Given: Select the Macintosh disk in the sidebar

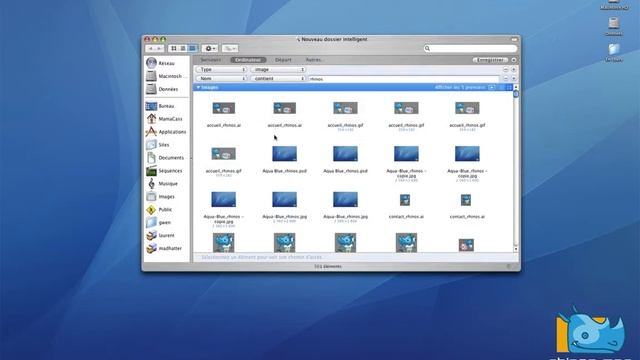Looking at the screenshot, I should pyautogui.click(x=167, y=76).
